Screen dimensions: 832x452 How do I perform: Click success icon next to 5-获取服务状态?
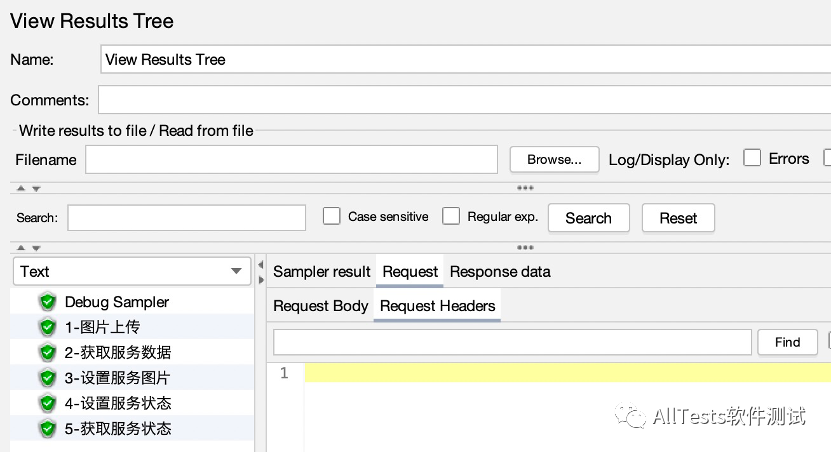[47, 429]
